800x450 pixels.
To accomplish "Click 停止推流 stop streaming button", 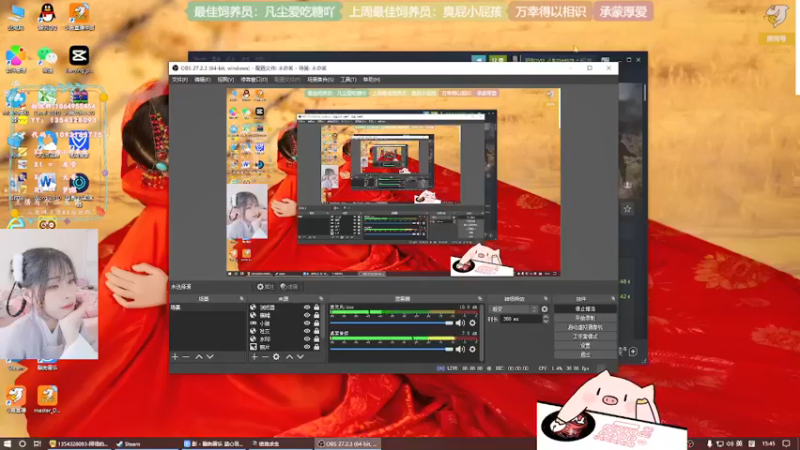I will [x=585, y=309].
